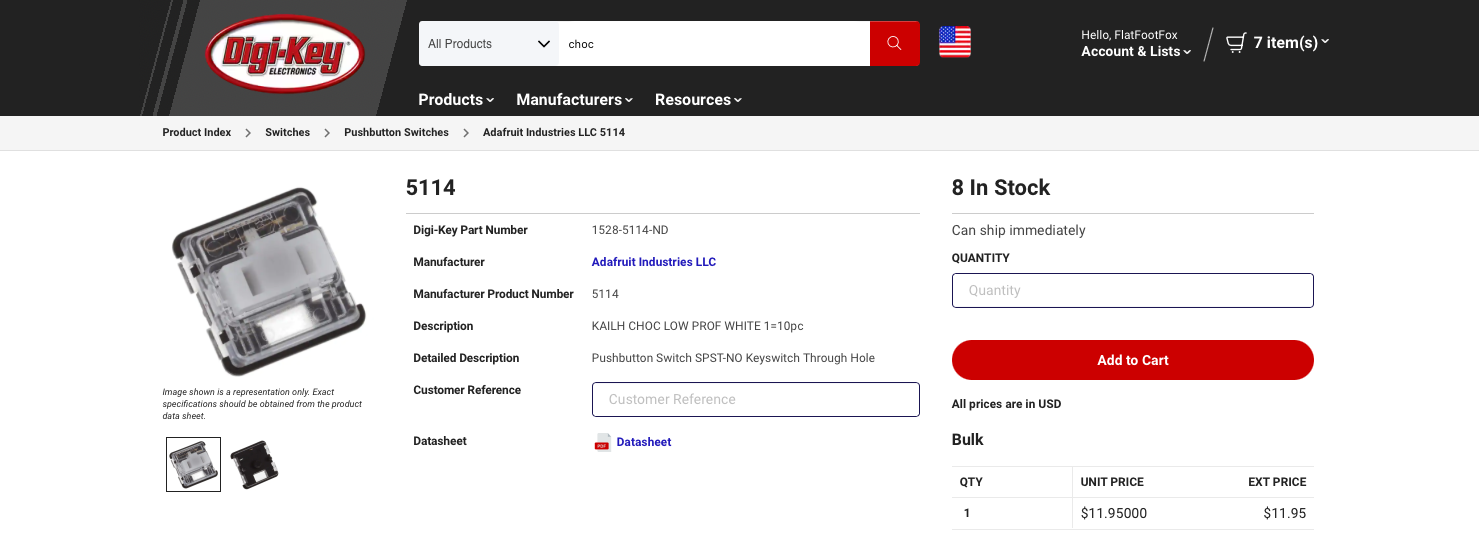Open the Datasheet link
Viewport: 1479px width, 549px height.
pos(644,442)
